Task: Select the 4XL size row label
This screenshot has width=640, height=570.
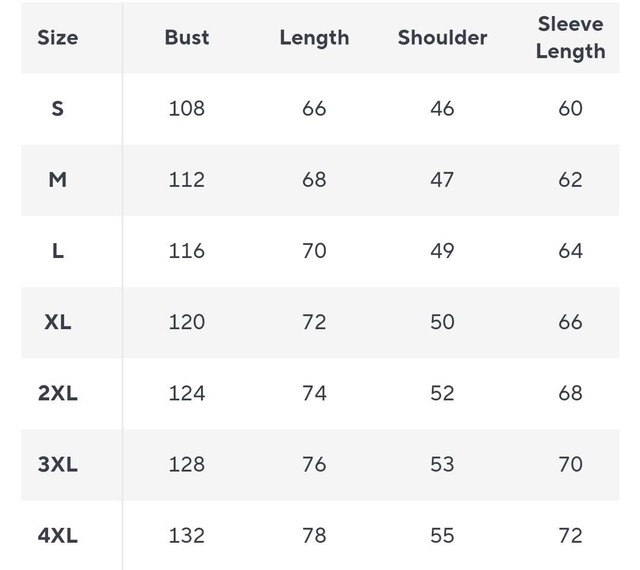Action: [57, 535]
